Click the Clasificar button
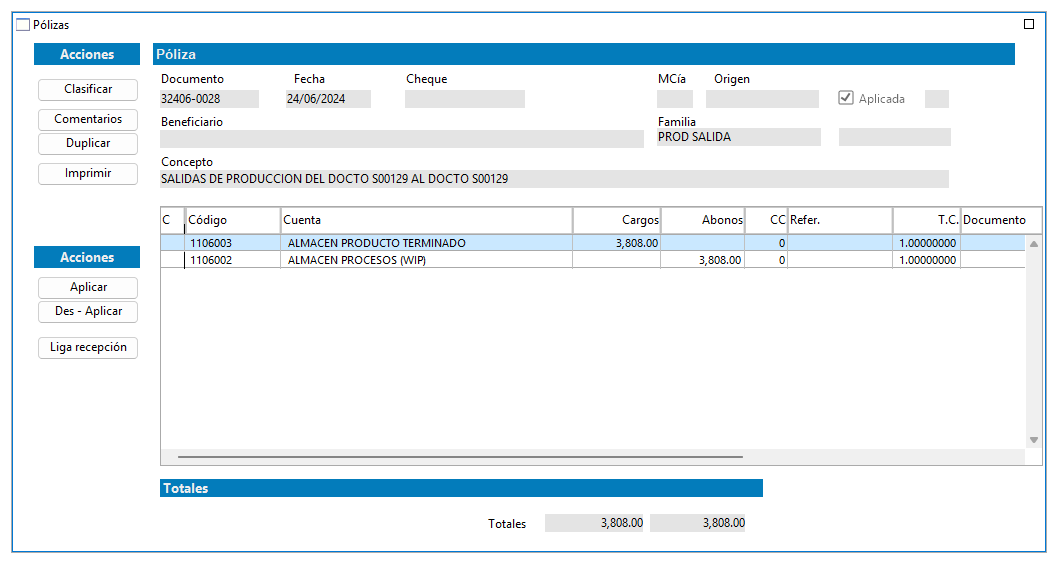The height and width of the screenshot is (565, 1056). point(88,90)
